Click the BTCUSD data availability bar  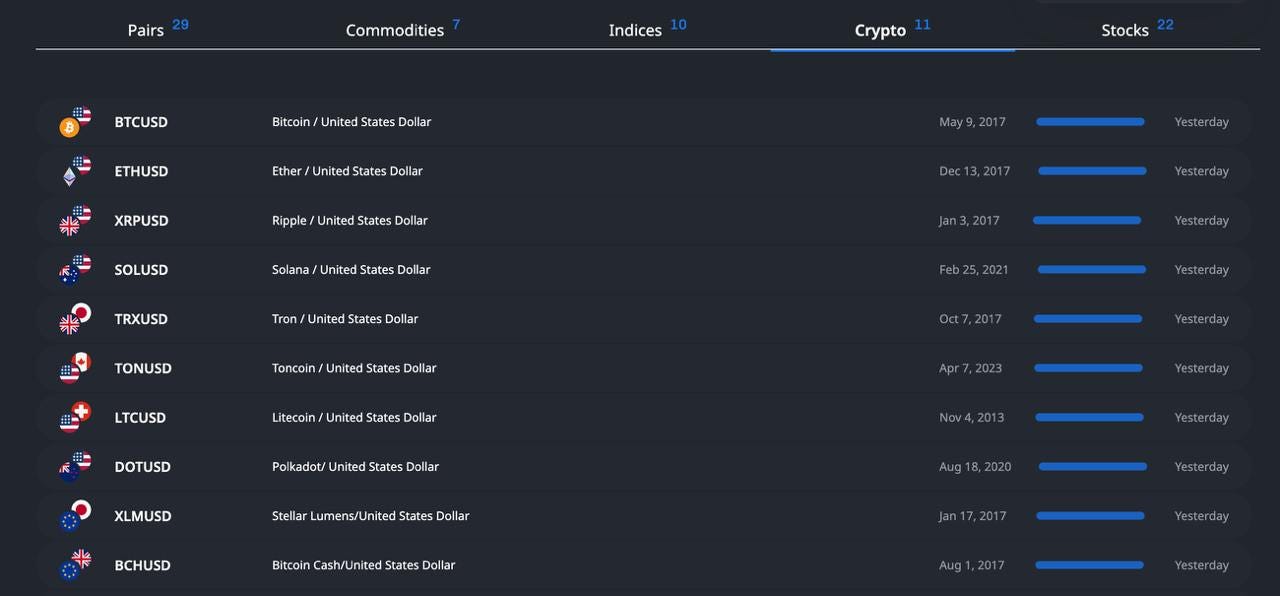point(1090,121)
